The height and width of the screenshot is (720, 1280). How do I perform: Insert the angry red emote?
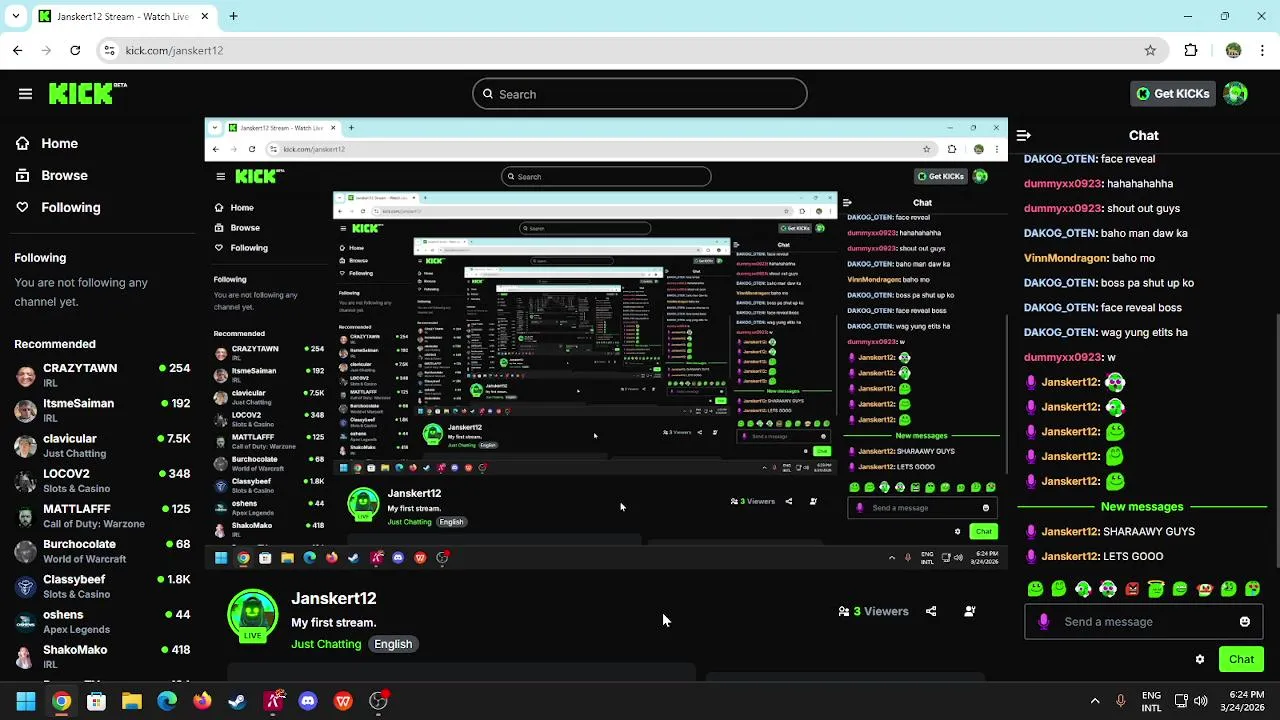coord(1132,589)
